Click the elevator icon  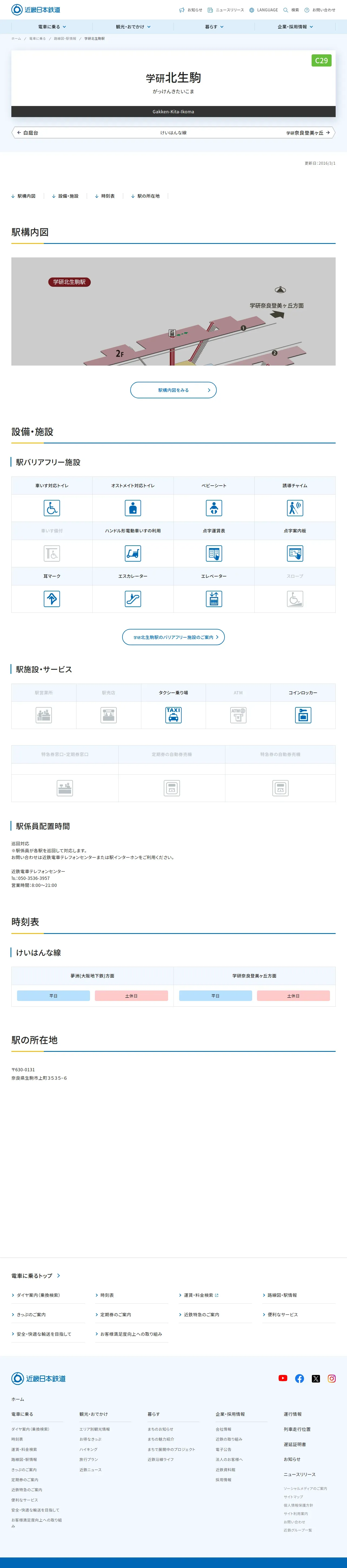click(x=214, y=599)
